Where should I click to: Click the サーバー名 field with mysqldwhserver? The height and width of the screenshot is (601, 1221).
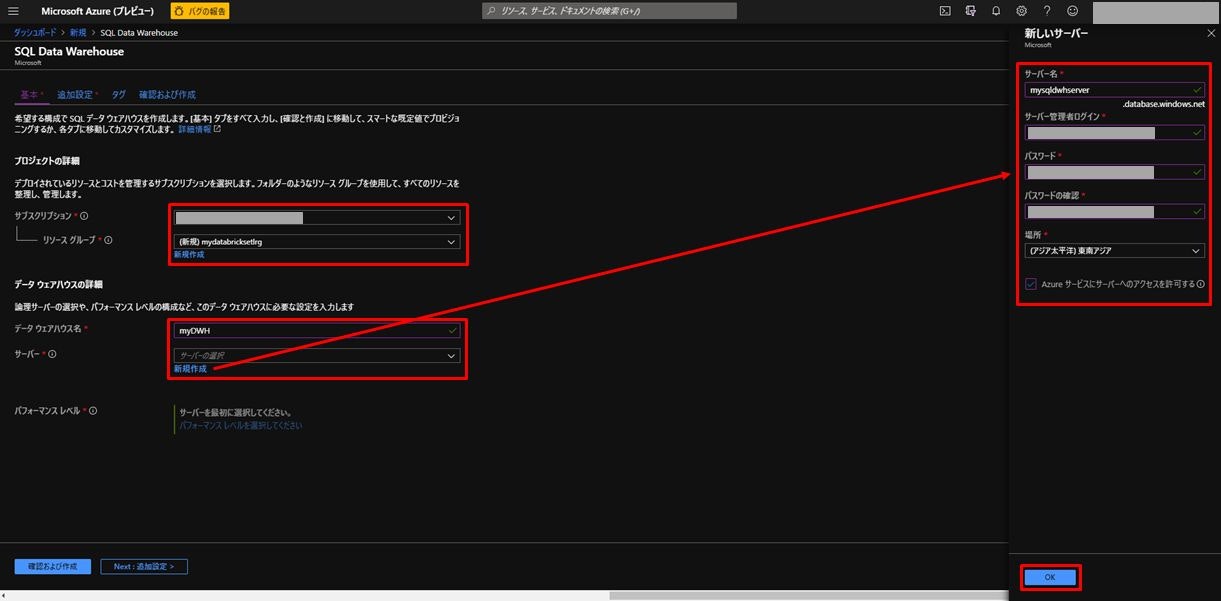pos(1115,90)
